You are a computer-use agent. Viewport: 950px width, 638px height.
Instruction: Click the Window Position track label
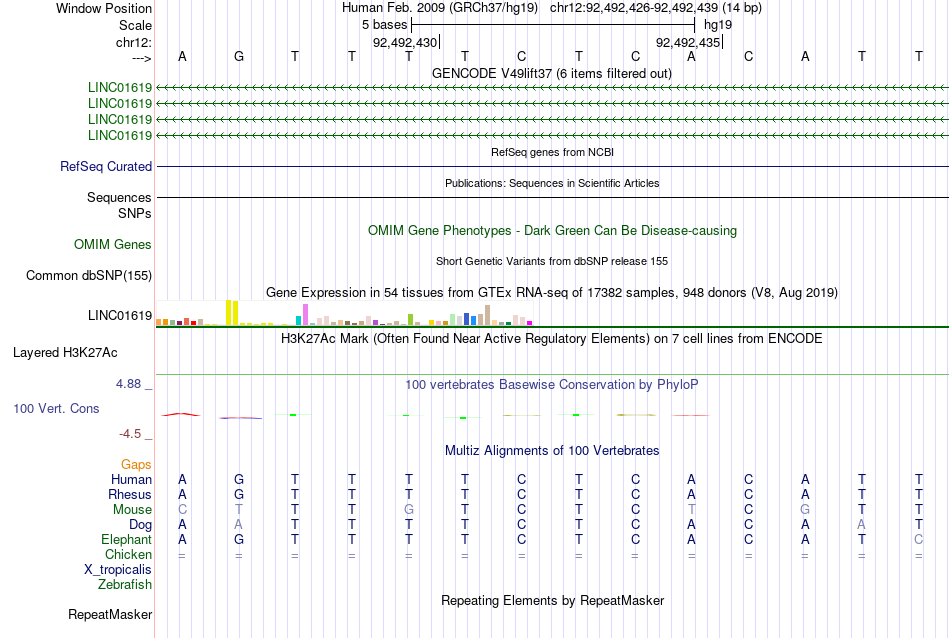point(104,8)
